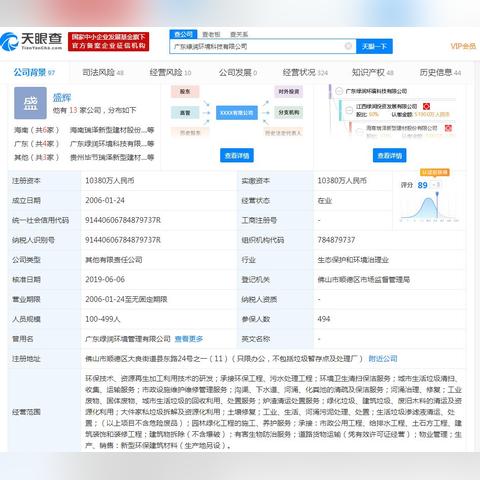This screenshot has width=480, height=480.
Task: Select former name 广东绿润环境管理有限公司
Action: tap(128, 339)
